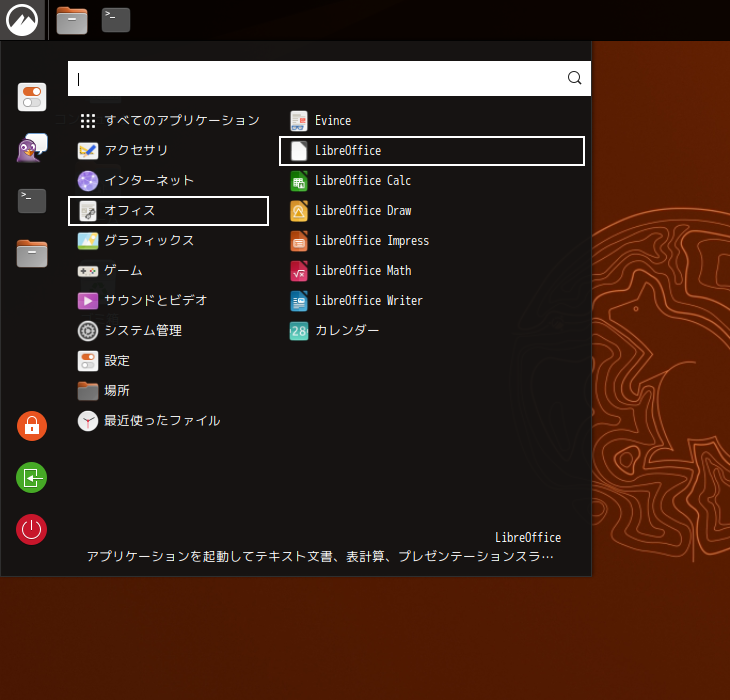Launch LibreOffice start center
The width and height of the screenshot is (730, 700).
[432, 151]
